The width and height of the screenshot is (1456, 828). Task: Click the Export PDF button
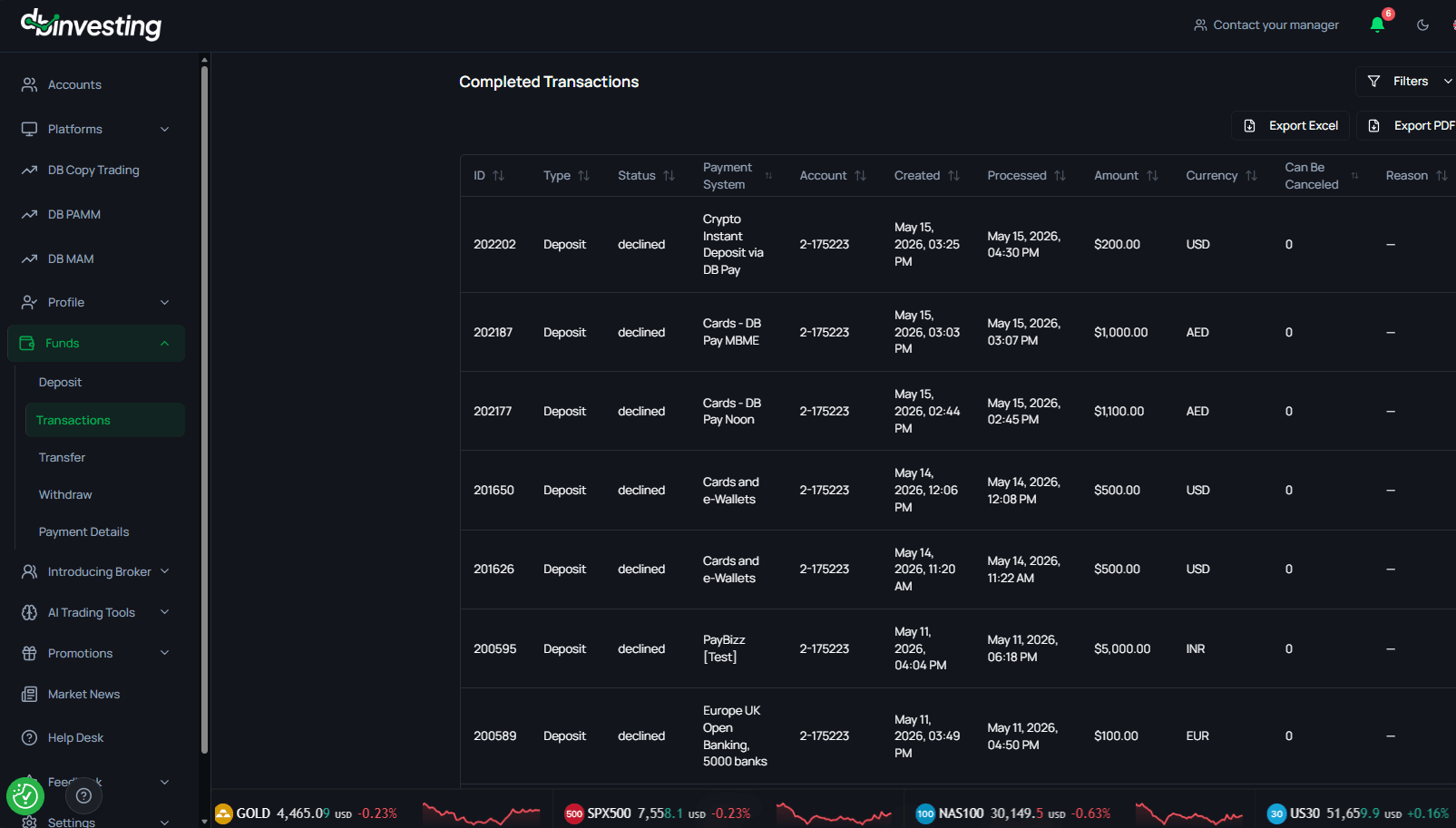coord(1408,125)
